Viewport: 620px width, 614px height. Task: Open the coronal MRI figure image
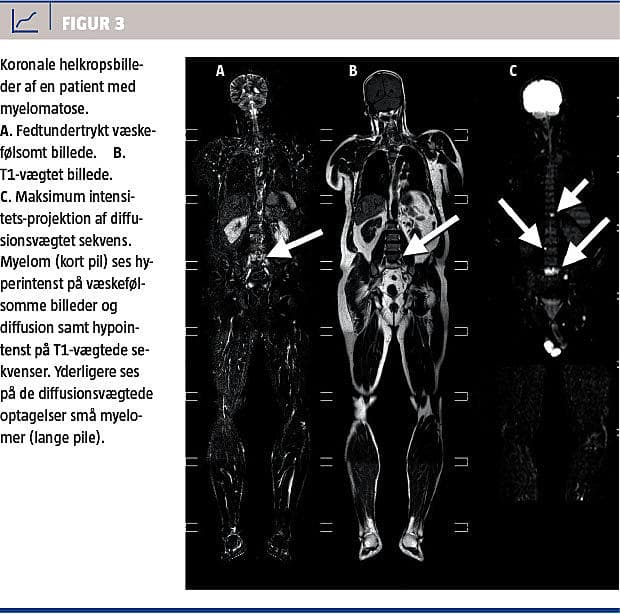tap(402, 323)
